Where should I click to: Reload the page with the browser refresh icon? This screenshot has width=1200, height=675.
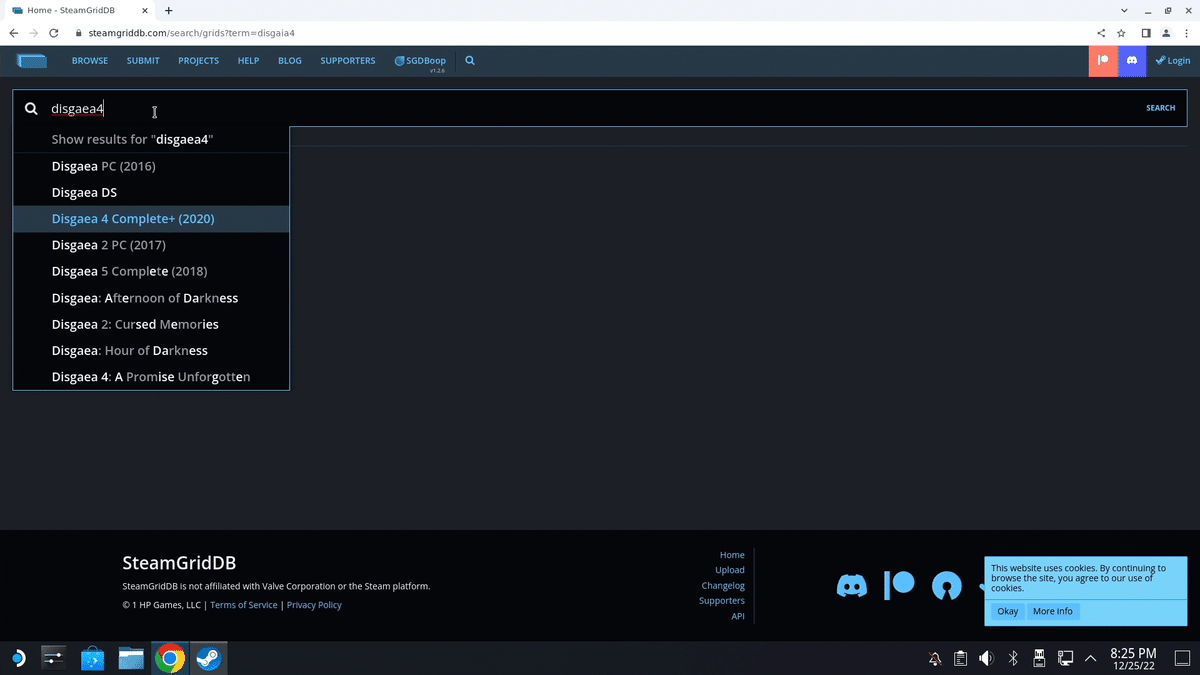(x=53, y=33)
